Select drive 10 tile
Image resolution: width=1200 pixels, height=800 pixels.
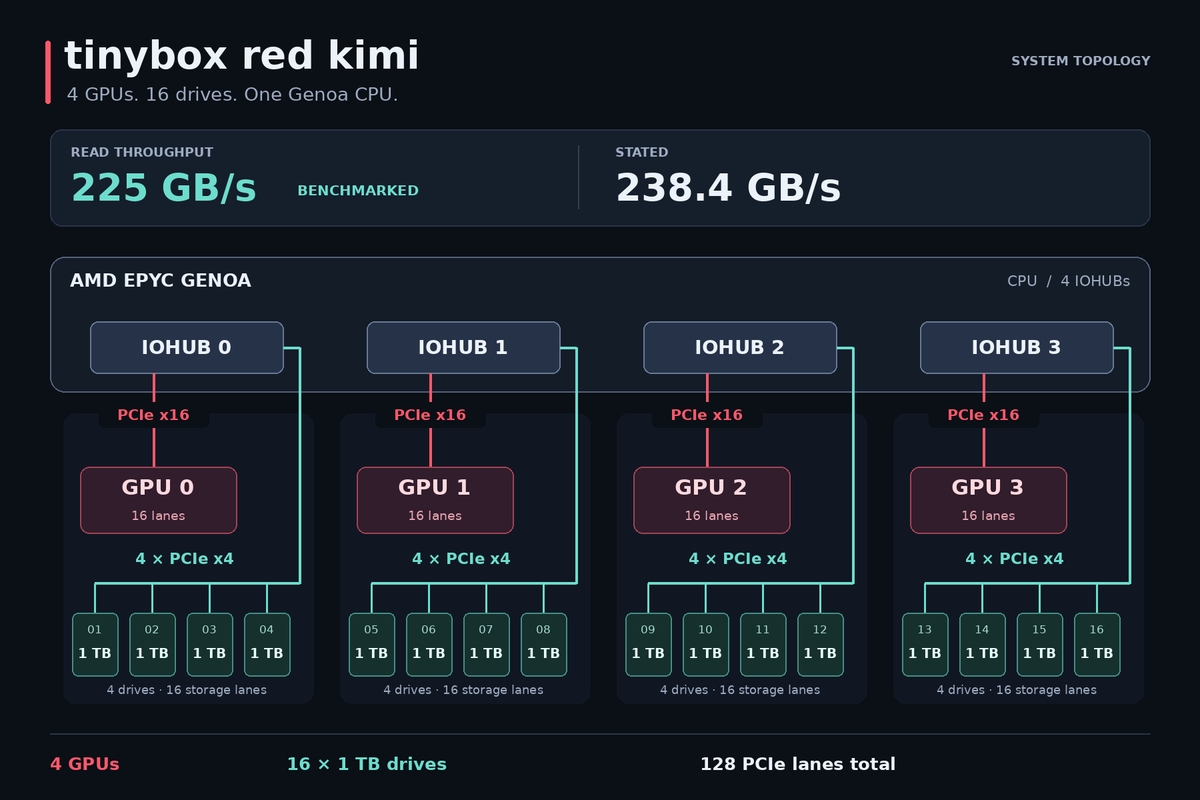tap(706, 644)
